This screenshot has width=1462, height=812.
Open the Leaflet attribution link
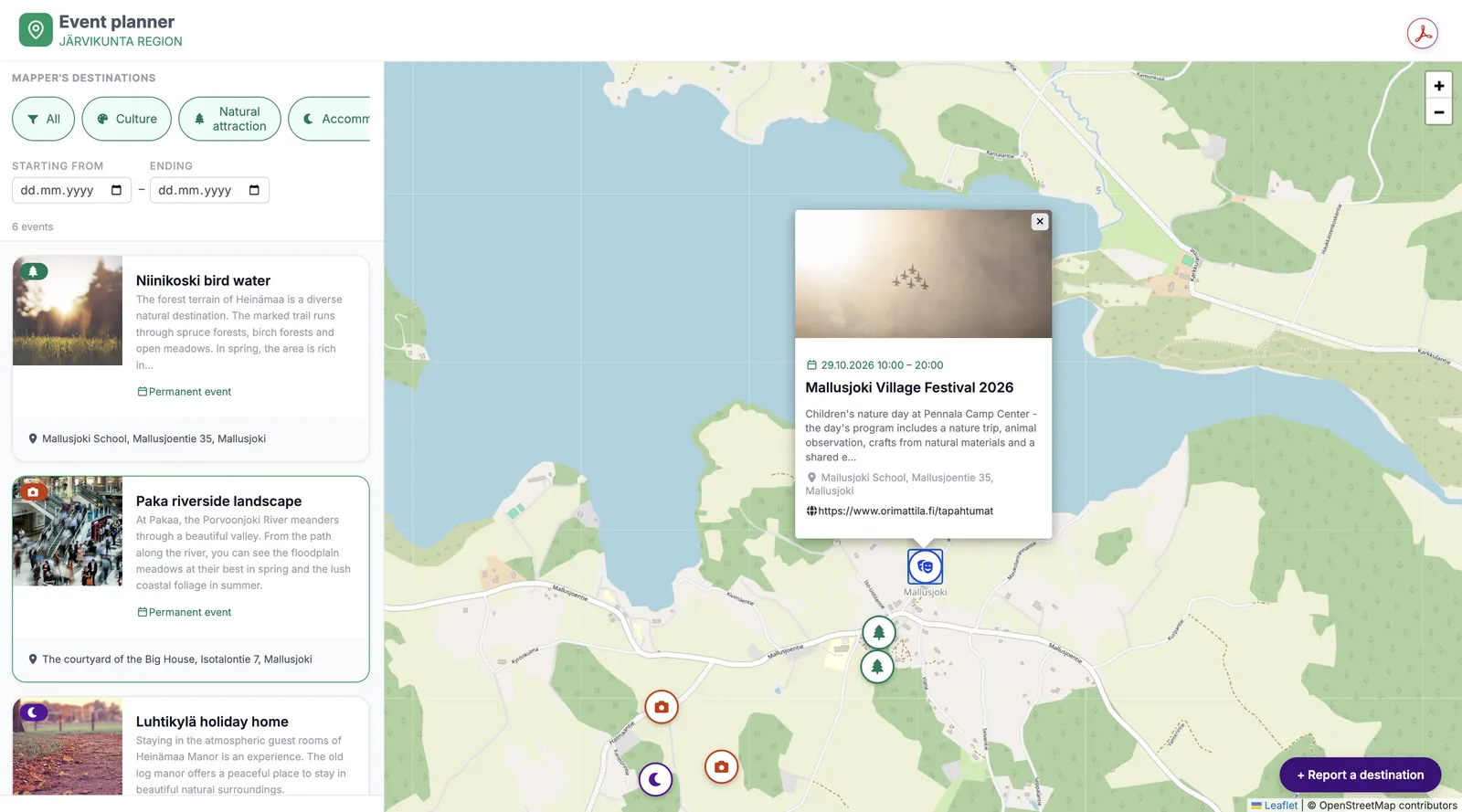tap(1280, 805)
